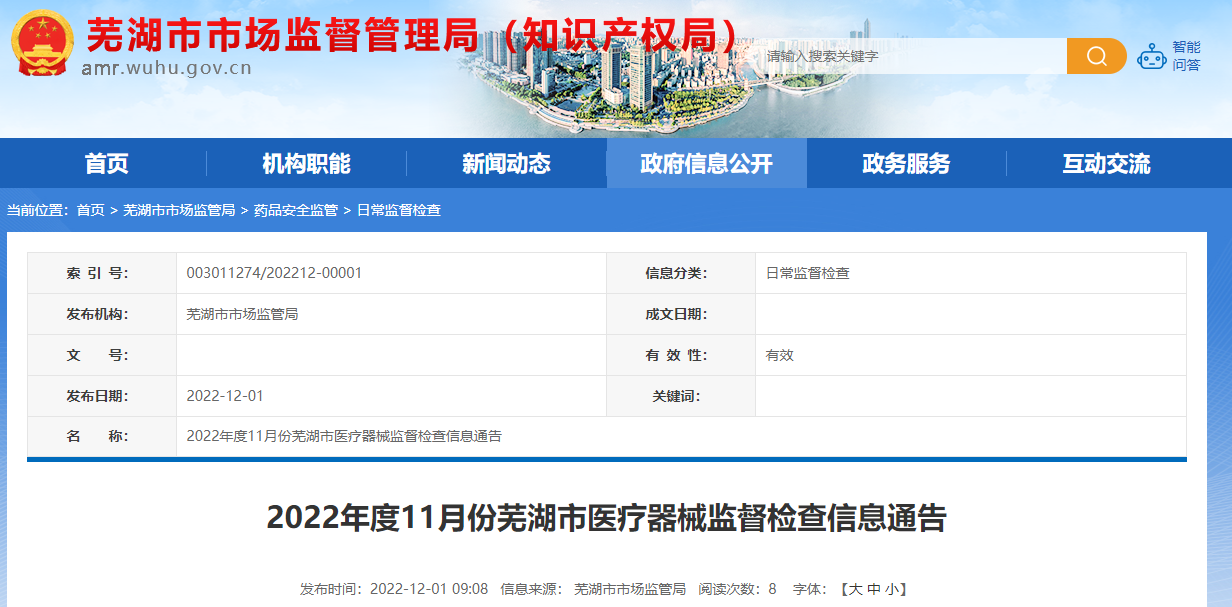Screen dimensions: 1232x607
Task: Open 日常监督检查 breadcrumb link
Action: 399,210
